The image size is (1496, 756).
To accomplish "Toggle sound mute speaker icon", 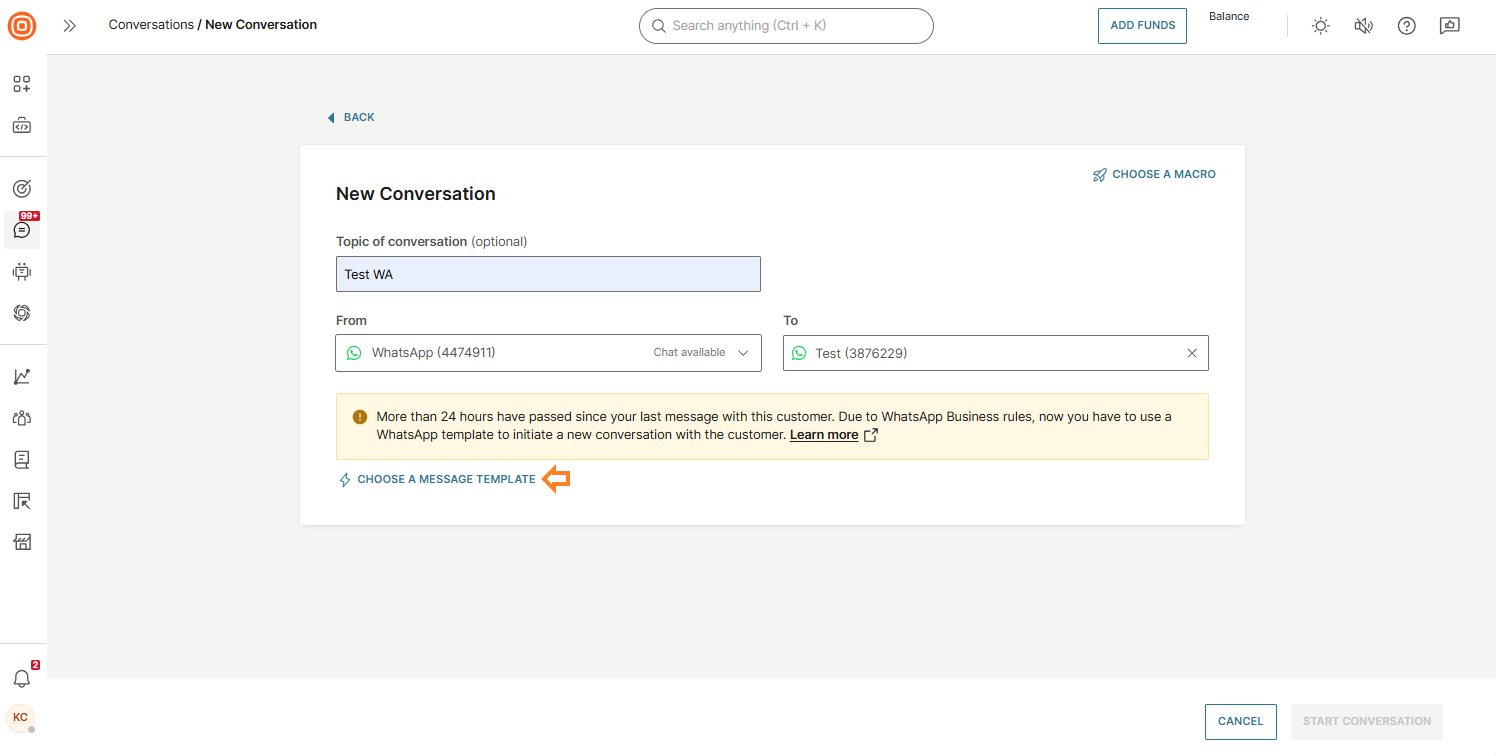I will tap(1363, 26).
